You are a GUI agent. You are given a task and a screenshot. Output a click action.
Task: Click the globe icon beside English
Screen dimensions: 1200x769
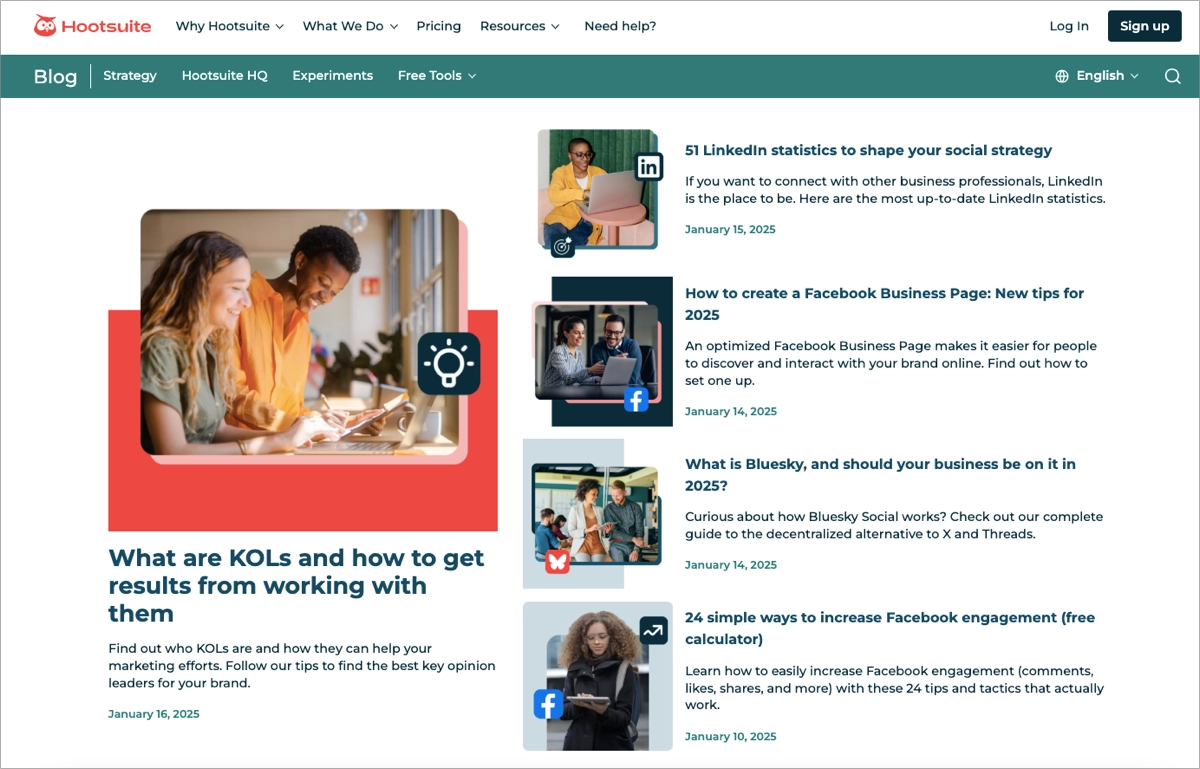coord(1061,75)
